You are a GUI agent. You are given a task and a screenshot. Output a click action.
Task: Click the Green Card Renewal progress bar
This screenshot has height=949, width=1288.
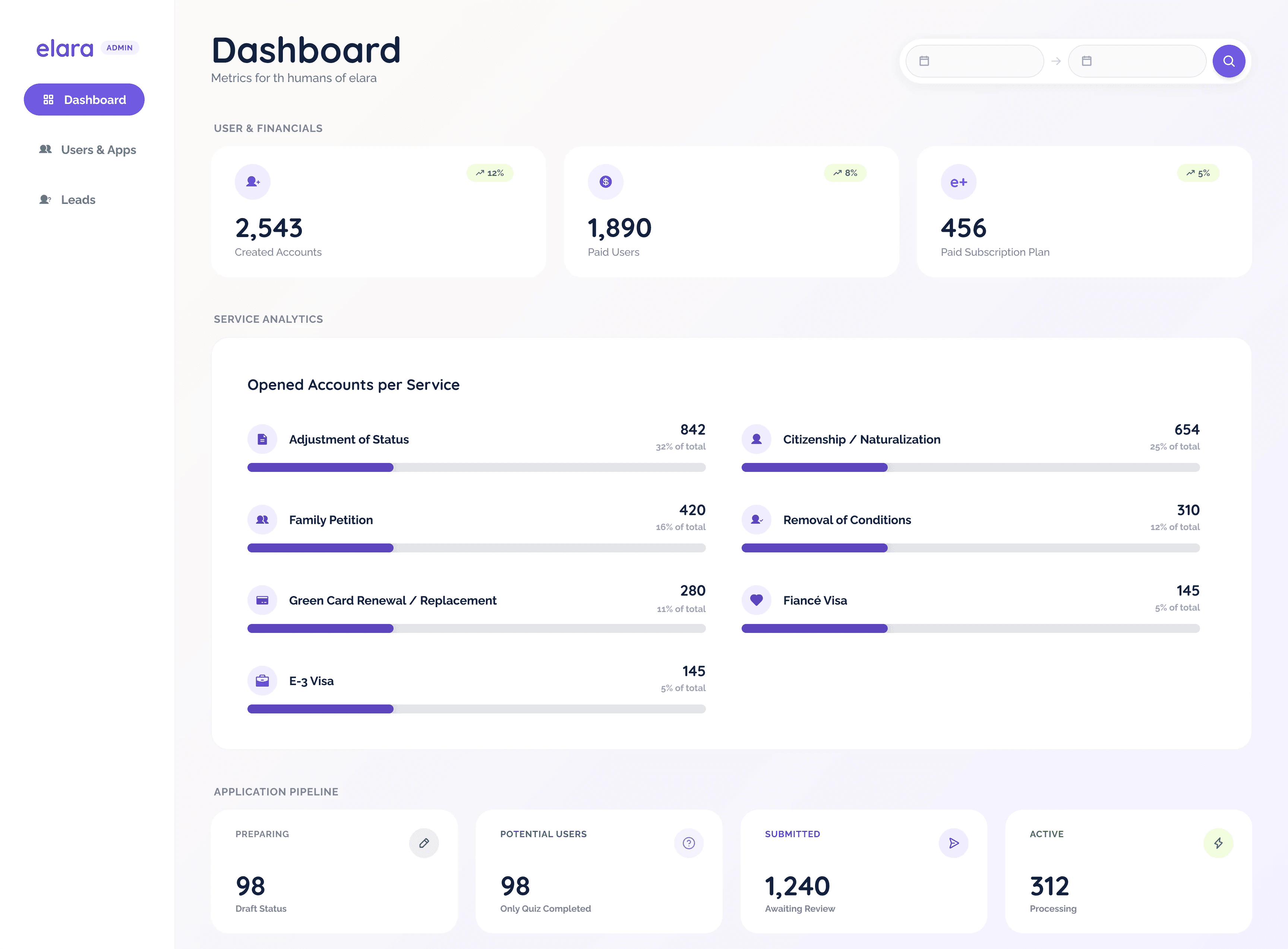coord(477,628)
